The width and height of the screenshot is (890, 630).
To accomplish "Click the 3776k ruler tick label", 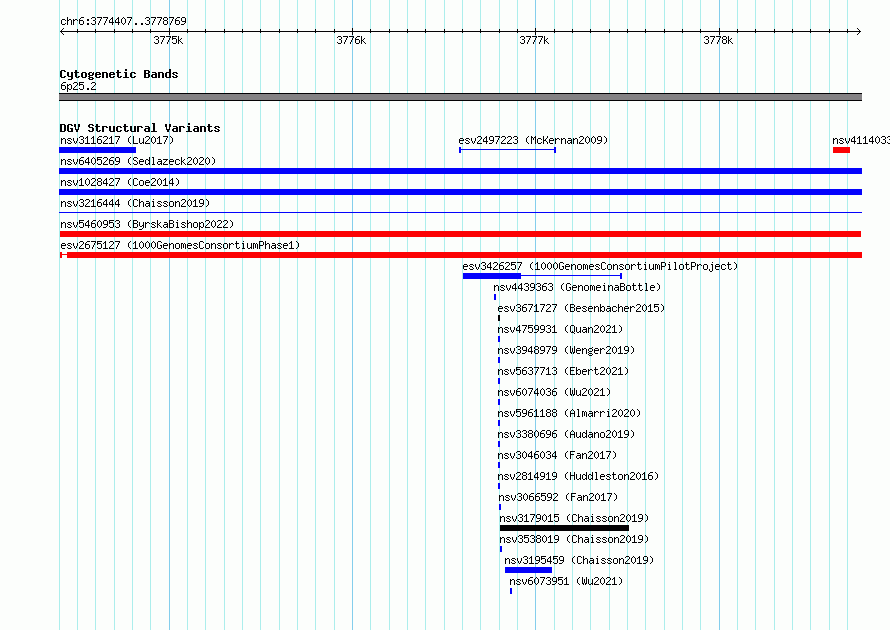I will [x=351, y=40].
